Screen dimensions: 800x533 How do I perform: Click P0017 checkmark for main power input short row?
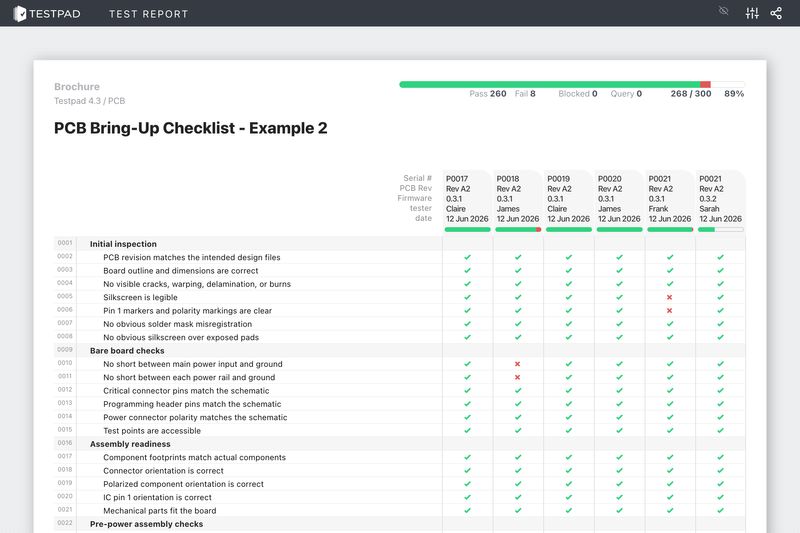coord(467,364)
